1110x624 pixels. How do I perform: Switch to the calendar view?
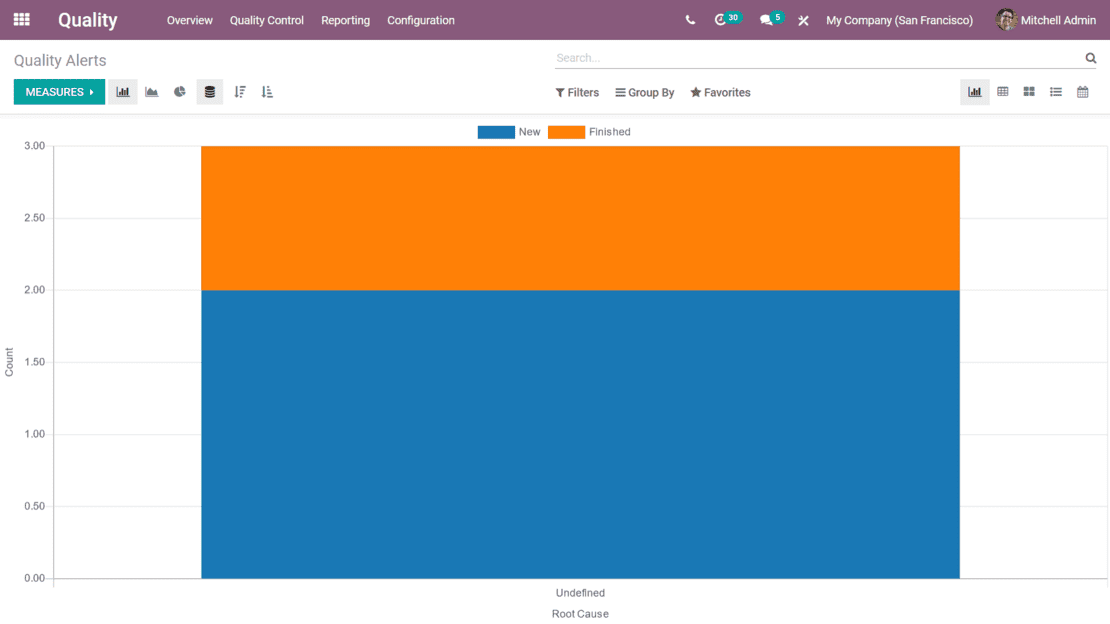point(1082,92)
